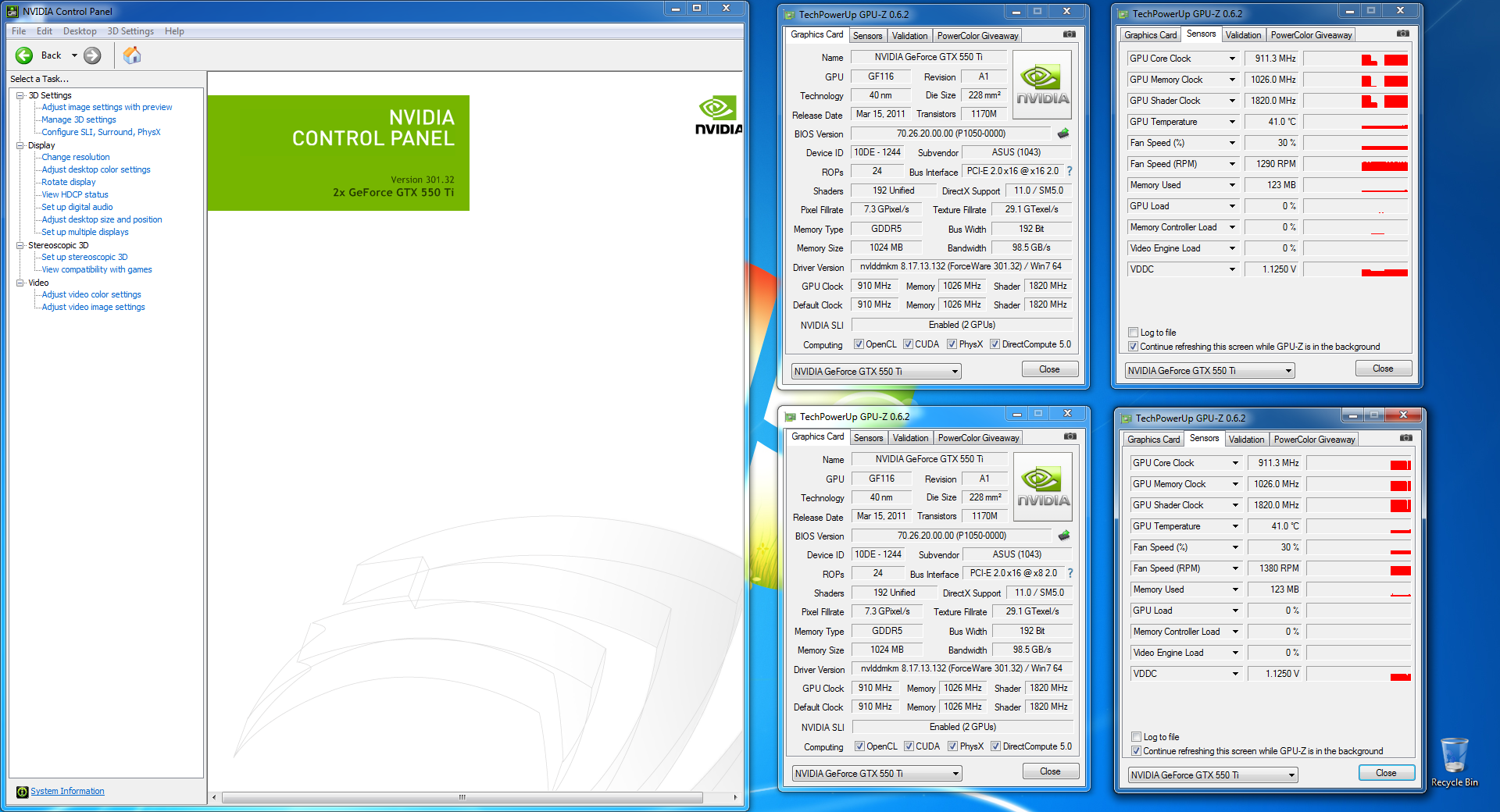Open Manage 3D settings link

tap(79, 119)
